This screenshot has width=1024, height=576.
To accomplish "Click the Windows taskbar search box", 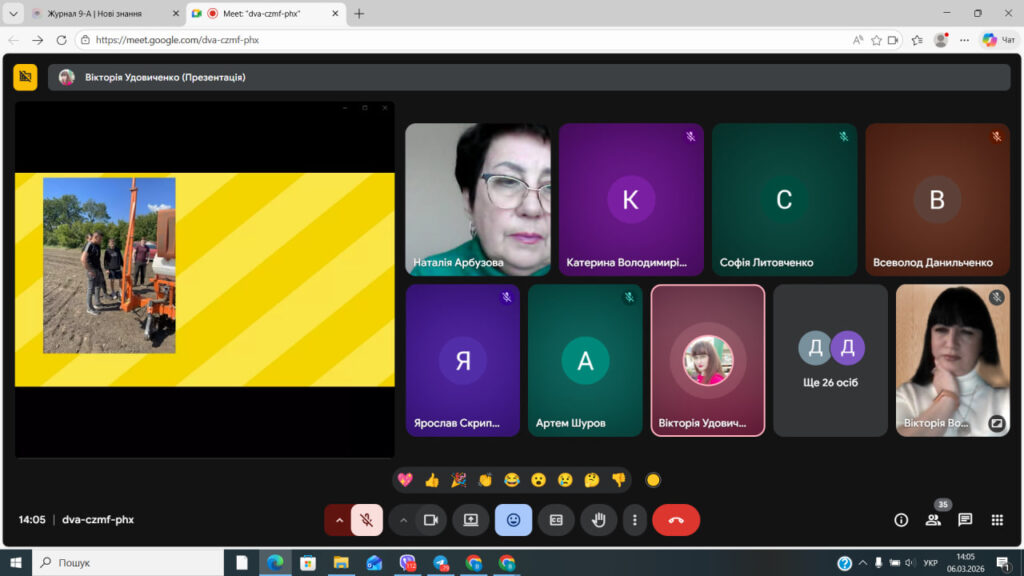I will (x=125, y=563).
